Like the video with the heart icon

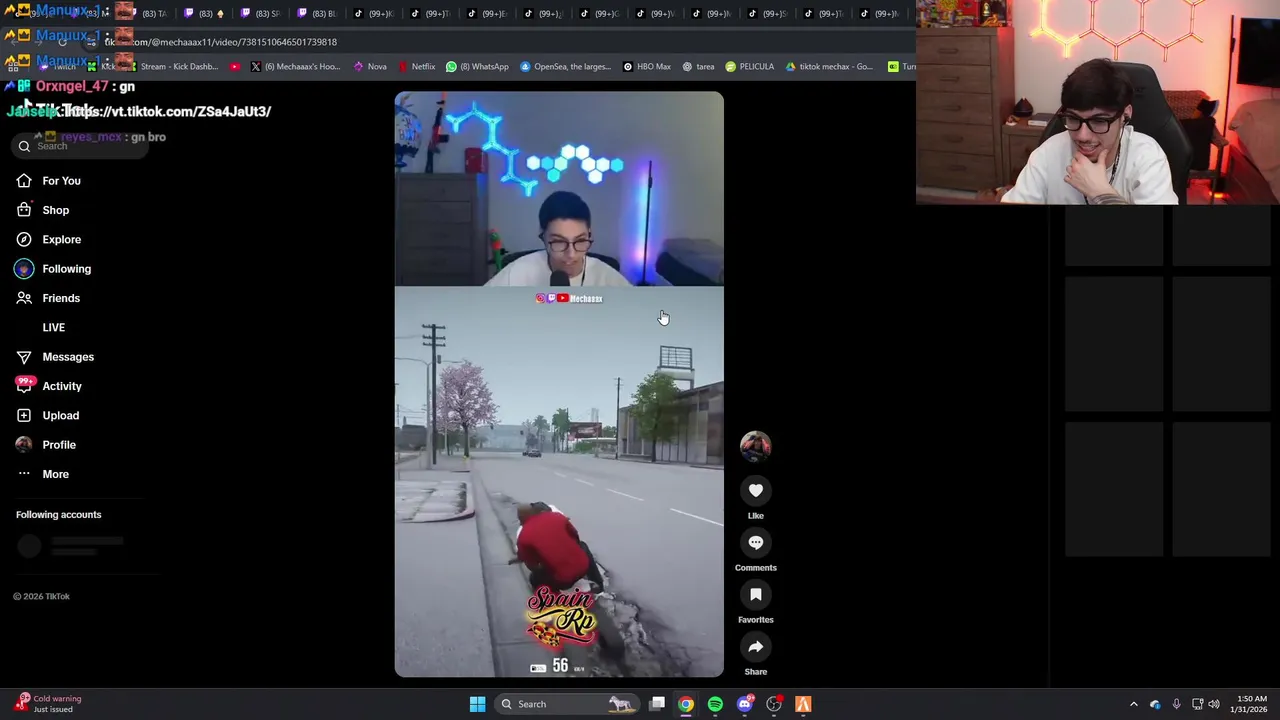tap(756, 490)
